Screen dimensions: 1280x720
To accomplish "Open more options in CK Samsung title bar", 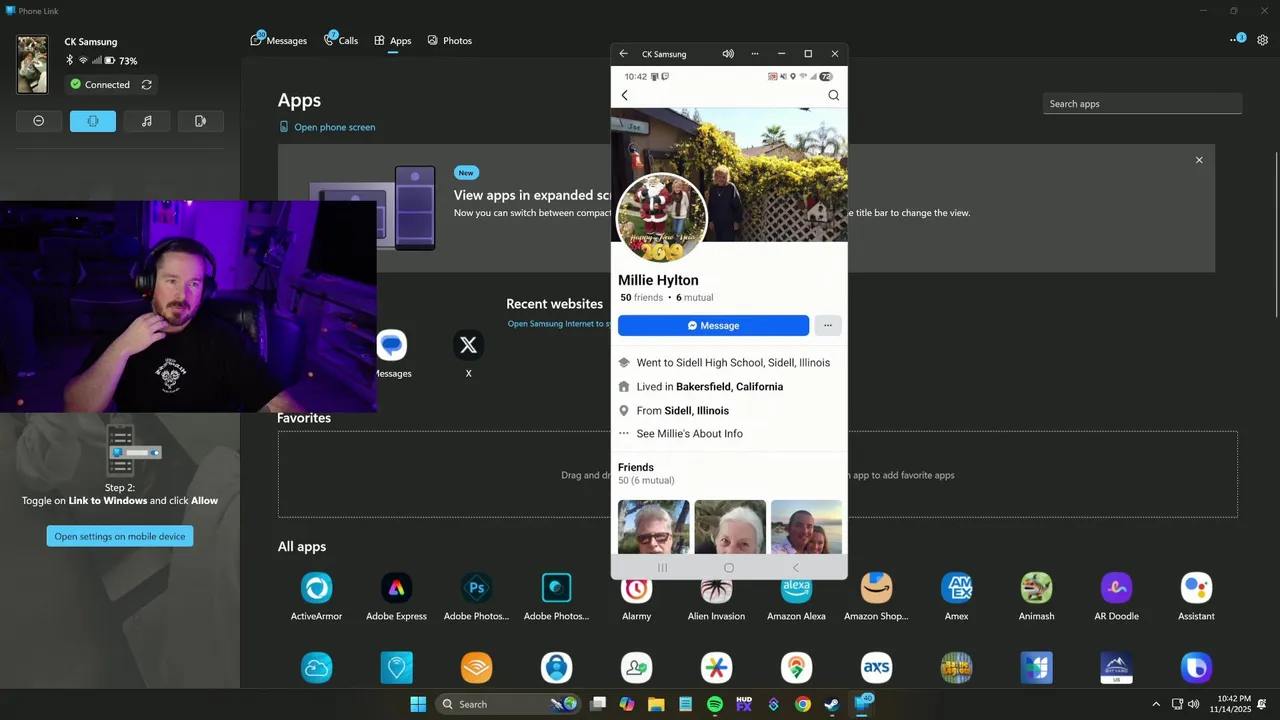I will click(755, 54).
